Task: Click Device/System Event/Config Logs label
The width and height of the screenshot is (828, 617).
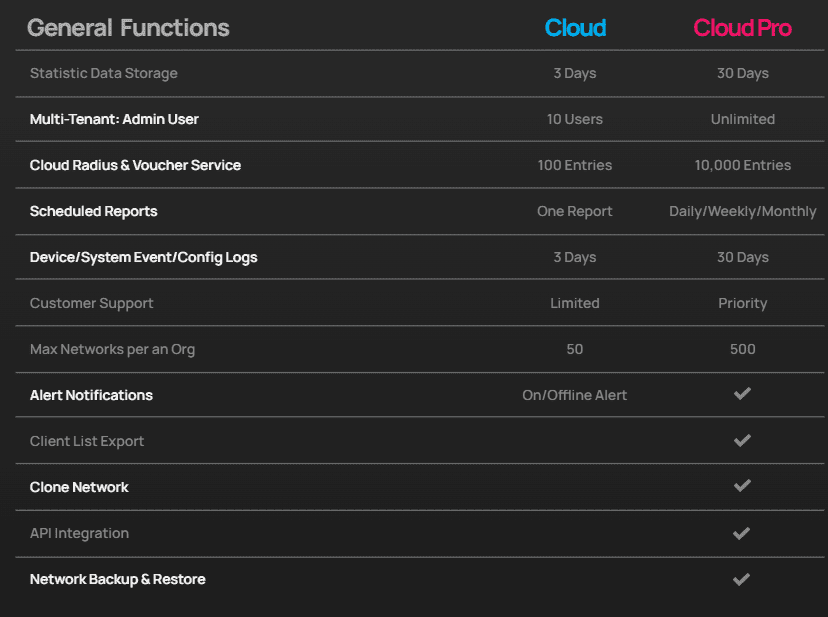Action: point(143,257)
